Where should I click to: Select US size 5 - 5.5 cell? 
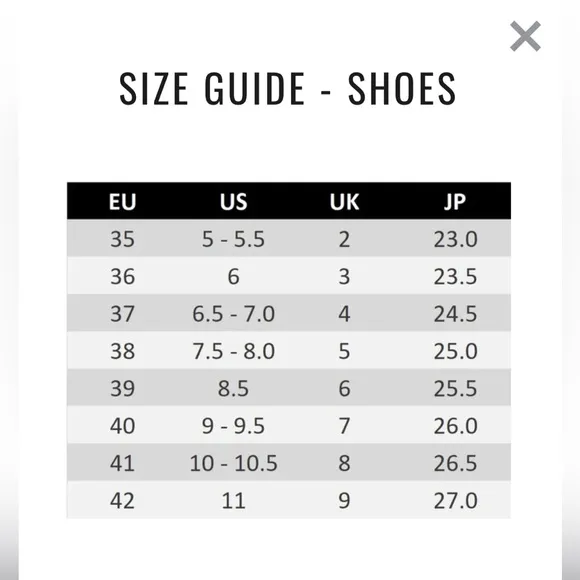coord(233,239)
